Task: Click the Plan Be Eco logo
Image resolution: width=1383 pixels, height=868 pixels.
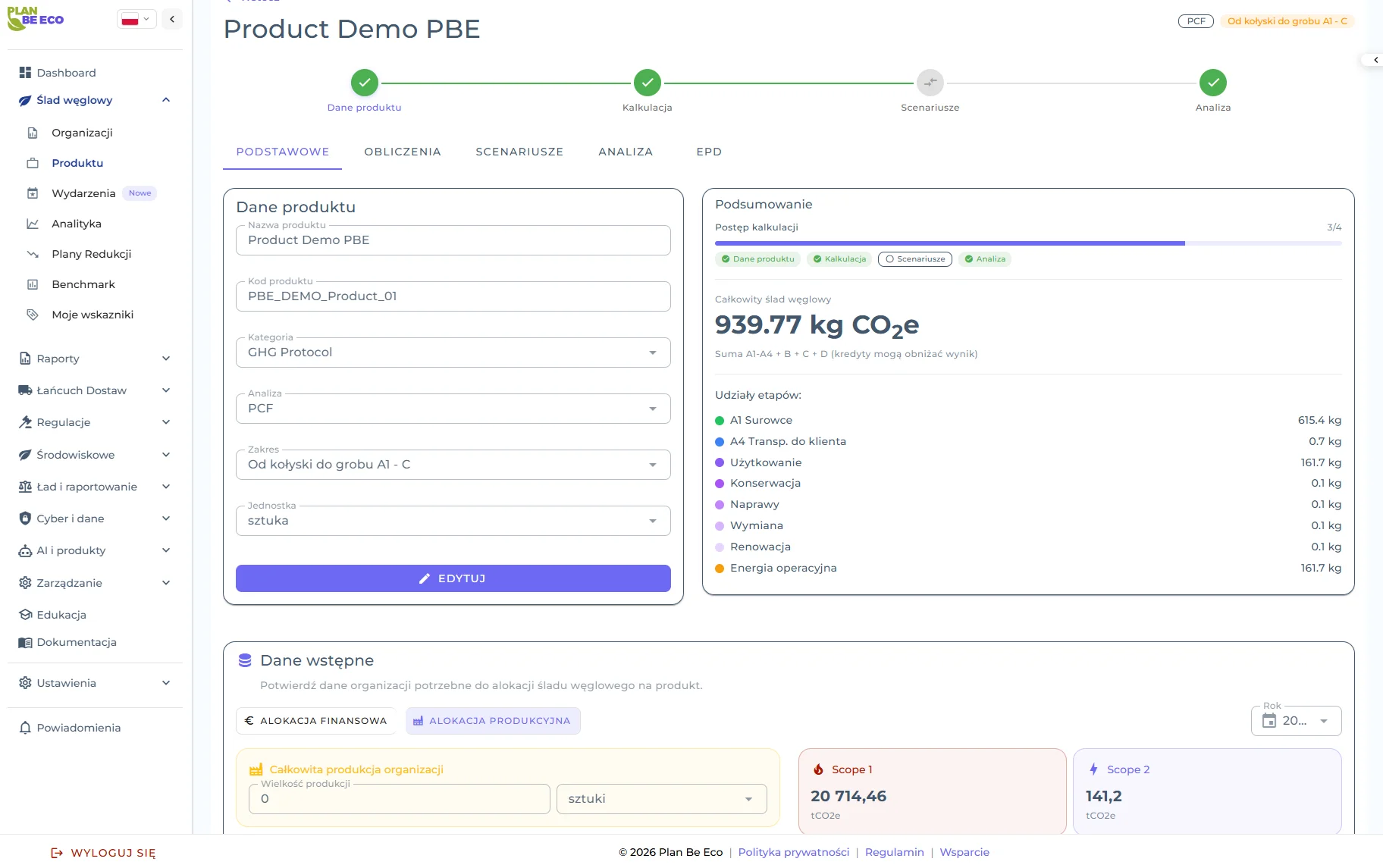Action: (36, 19)
